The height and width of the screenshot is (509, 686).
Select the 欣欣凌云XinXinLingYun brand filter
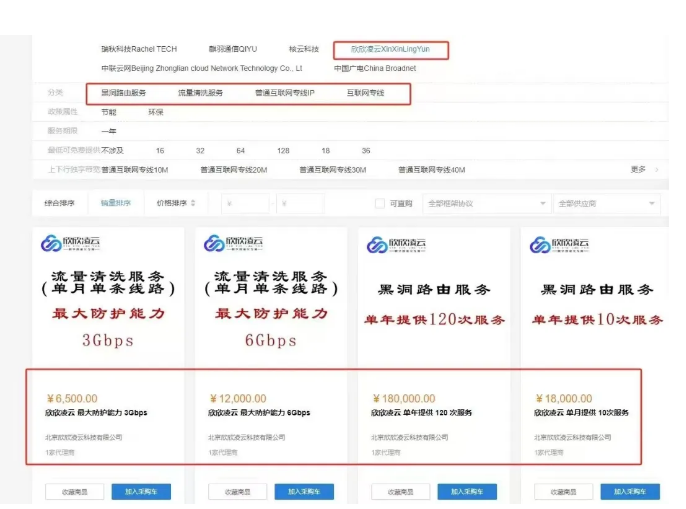[x=390, y=49]
